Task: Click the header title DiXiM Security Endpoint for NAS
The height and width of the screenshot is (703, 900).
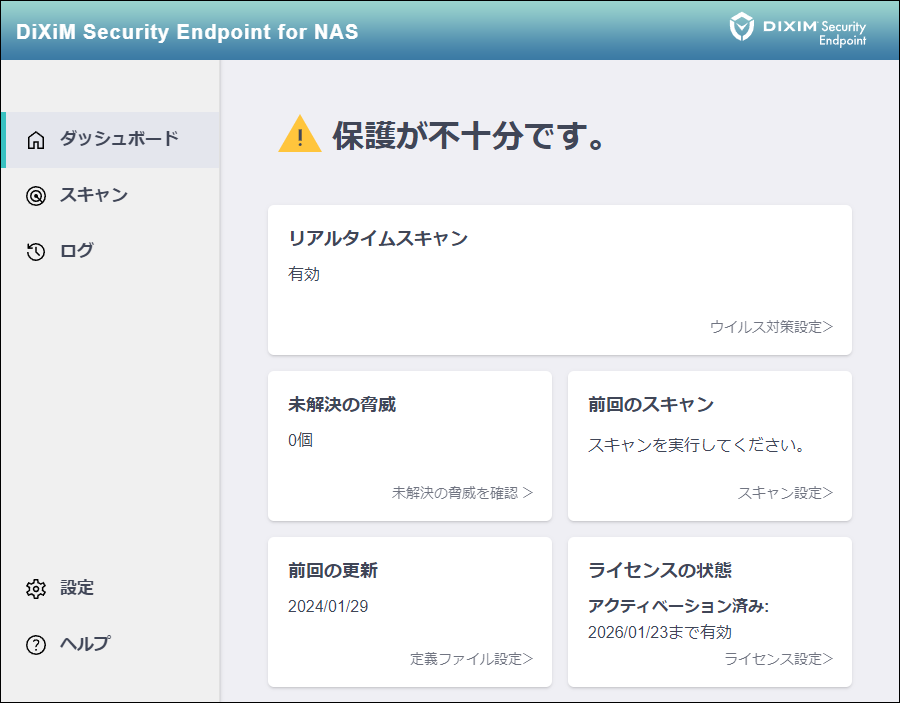Action: [x=187, y=31]
